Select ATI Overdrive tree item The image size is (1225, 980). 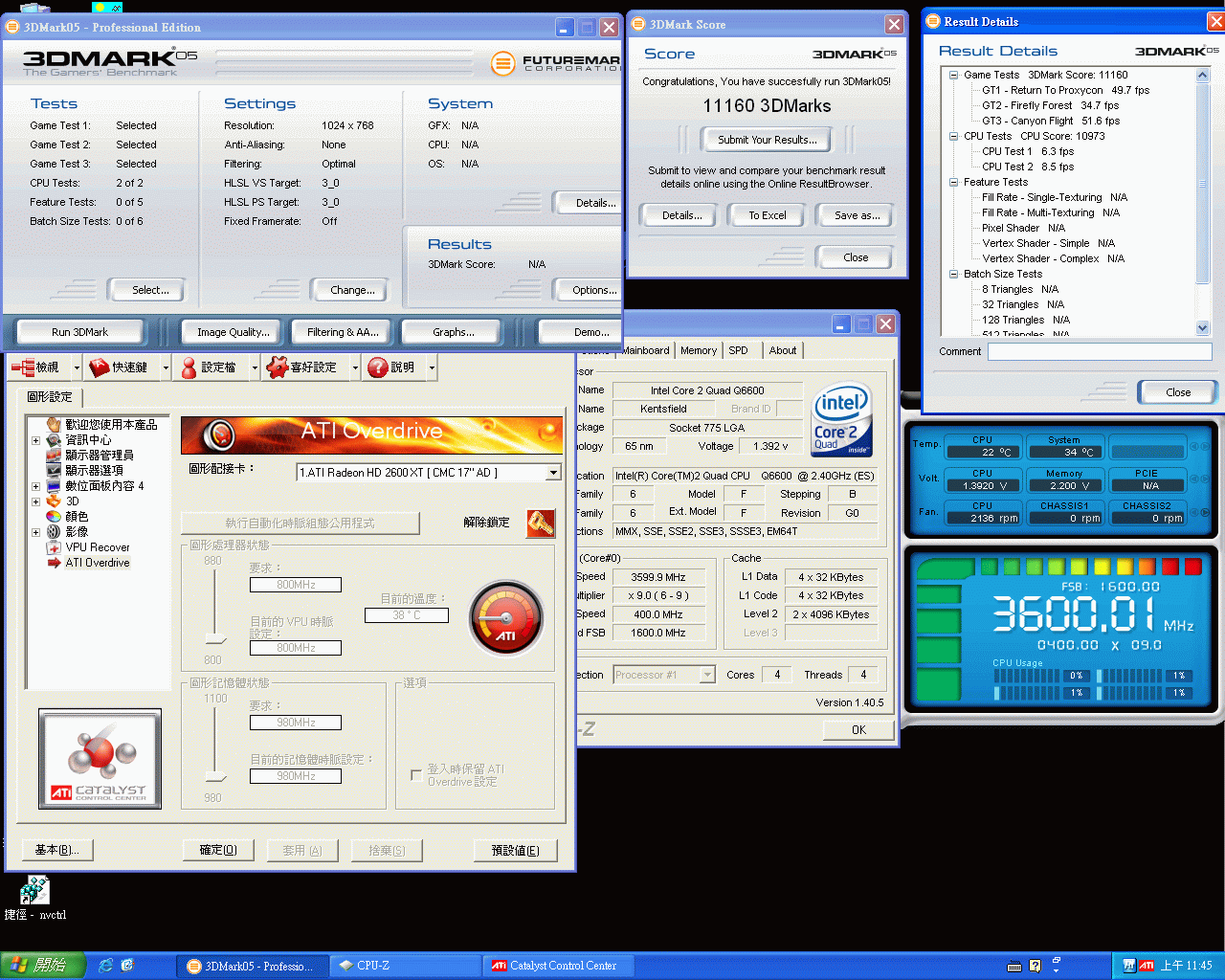[x=98, y=563]
